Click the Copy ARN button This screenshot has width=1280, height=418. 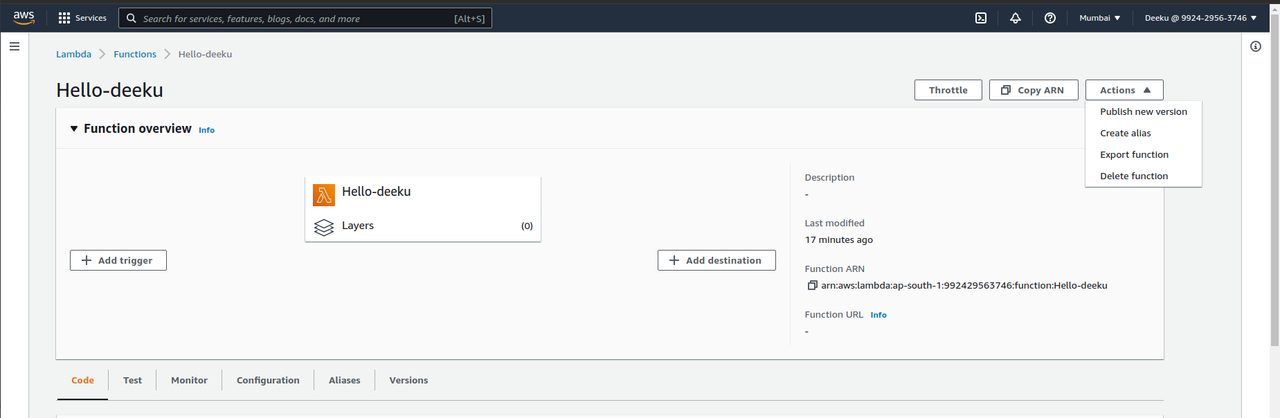(x=1033, y=90)
